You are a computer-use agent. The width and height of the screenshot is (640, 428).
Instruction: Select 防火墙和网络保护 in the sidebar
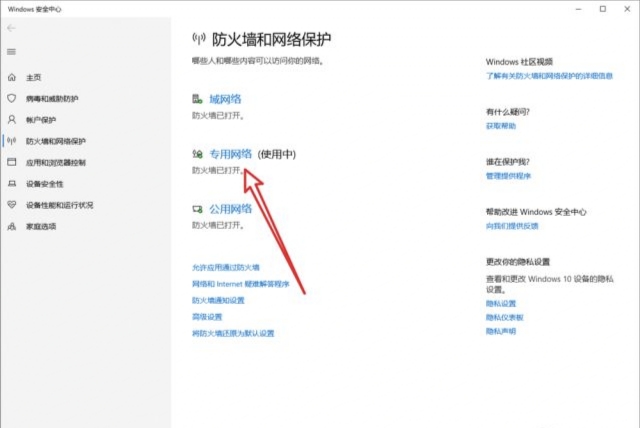pyautogui.click(x=56, y=141)
